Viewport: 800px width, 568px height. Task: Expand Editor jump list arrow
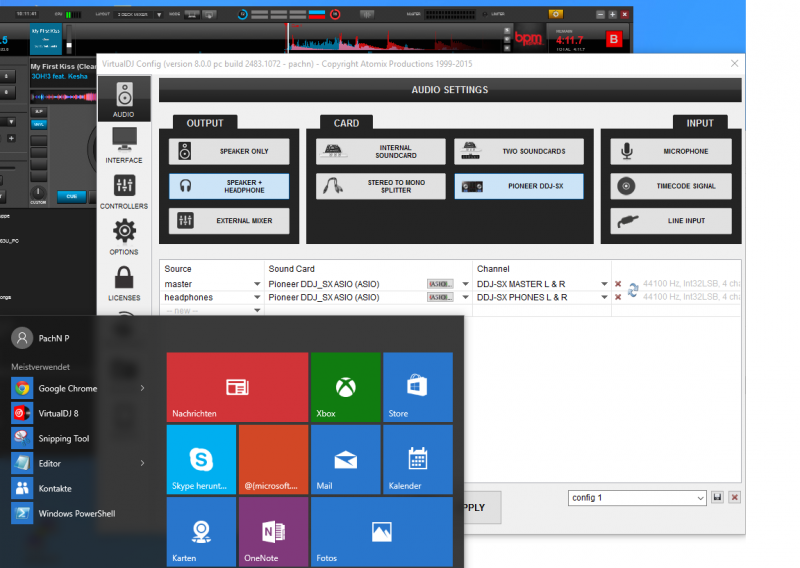point(142,463)
